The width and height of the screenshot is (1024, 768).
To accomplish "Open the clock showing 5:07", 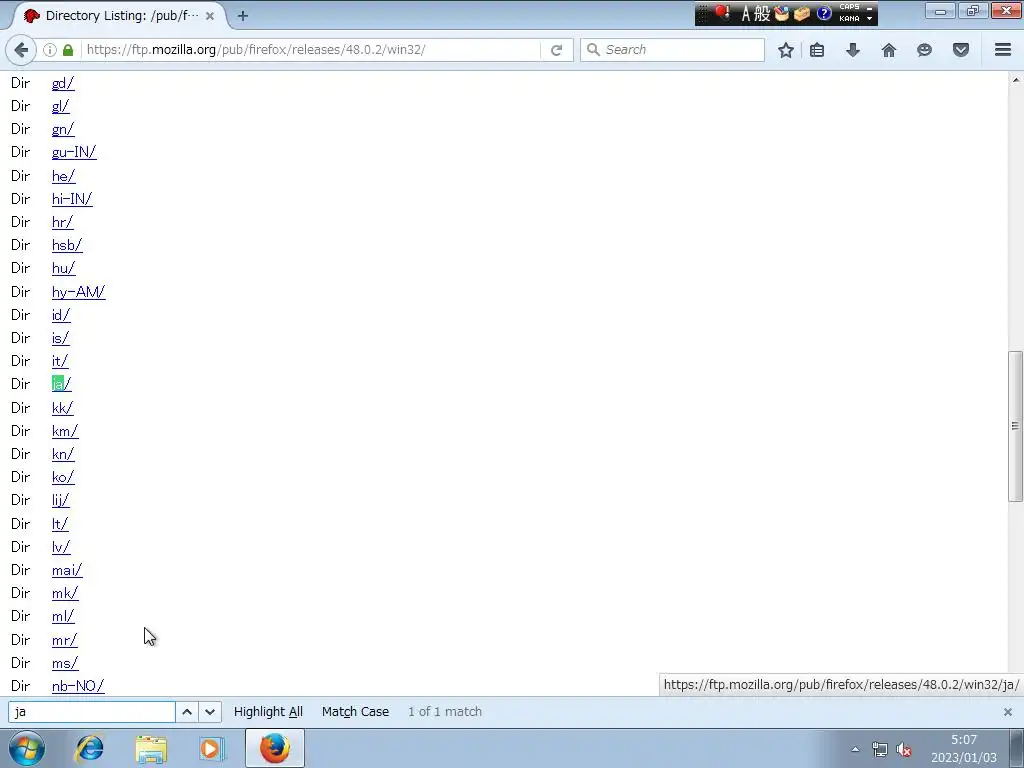I will pyautogui.click(x=964, y=748).
